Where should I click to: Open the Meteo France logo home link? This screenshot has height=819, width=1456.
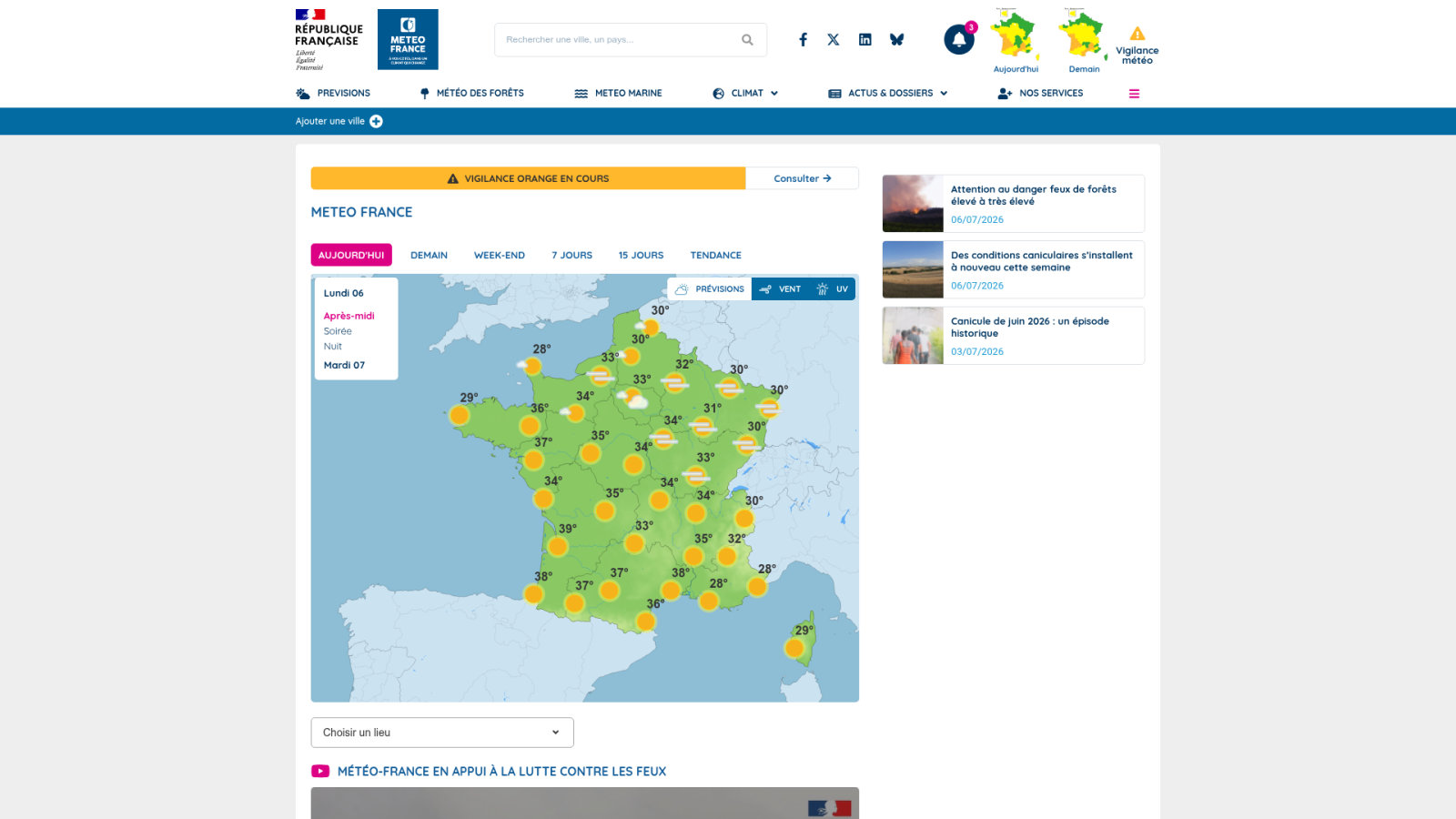(408, 39)
